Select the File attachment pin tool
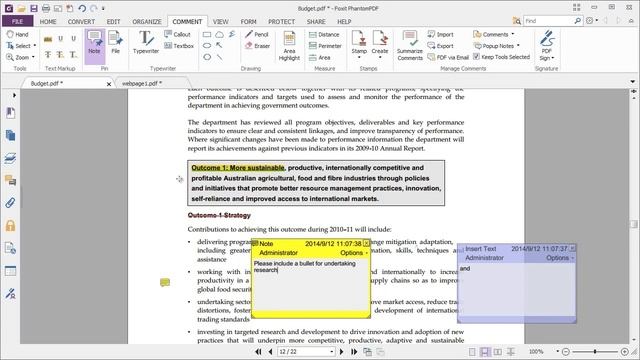640x360 pixels. (116, 43)
